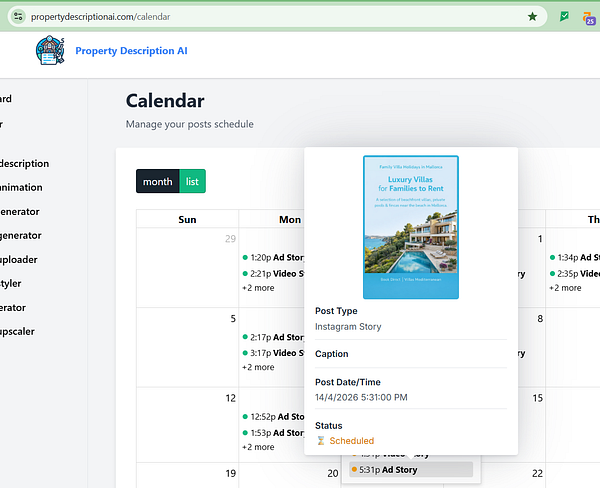The width and height of the screenshot is (600, 488).
Task: Expand '+2 more' in Thursday column
Action: pyautogui.click(x=565, y=288)
